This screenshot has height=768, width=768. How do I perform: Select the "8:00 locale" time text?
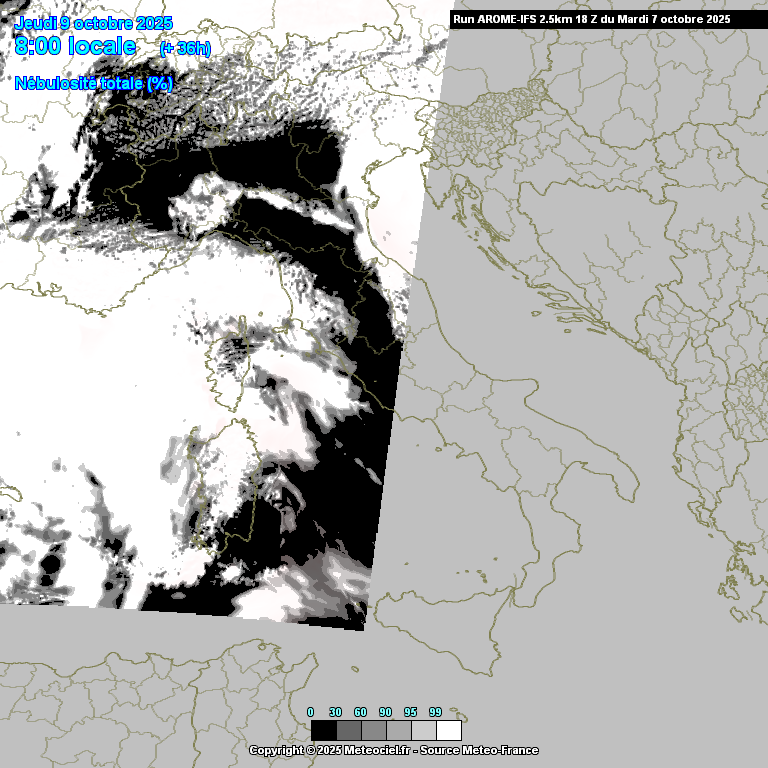[x=76, y=46]
